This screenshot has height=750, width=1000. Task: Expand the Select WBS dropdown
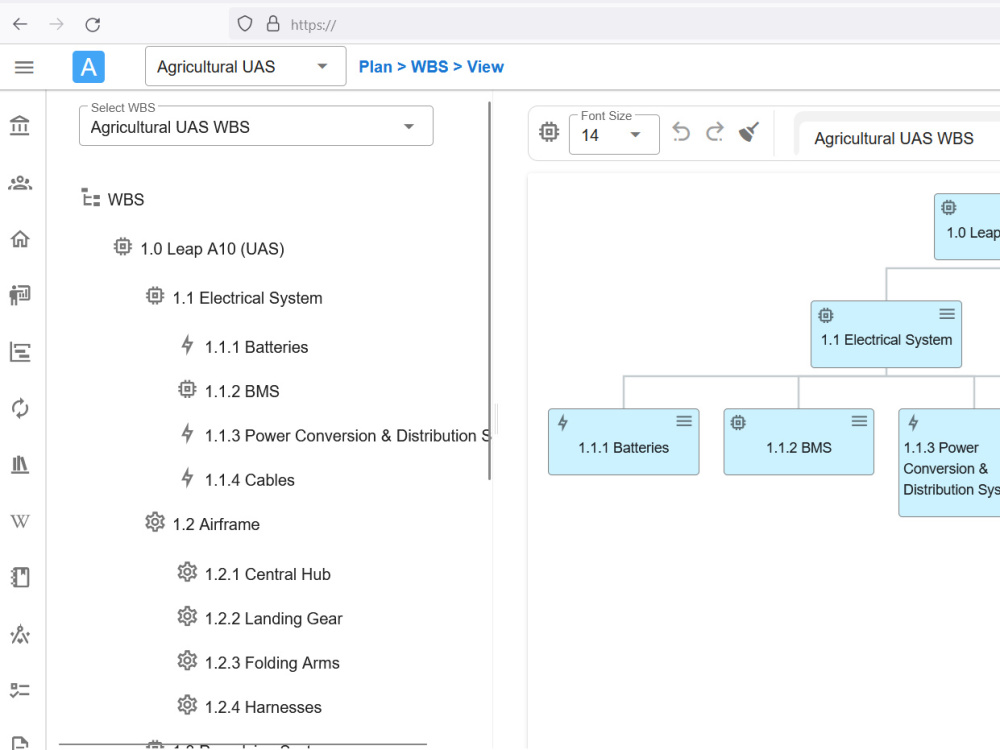256,126
